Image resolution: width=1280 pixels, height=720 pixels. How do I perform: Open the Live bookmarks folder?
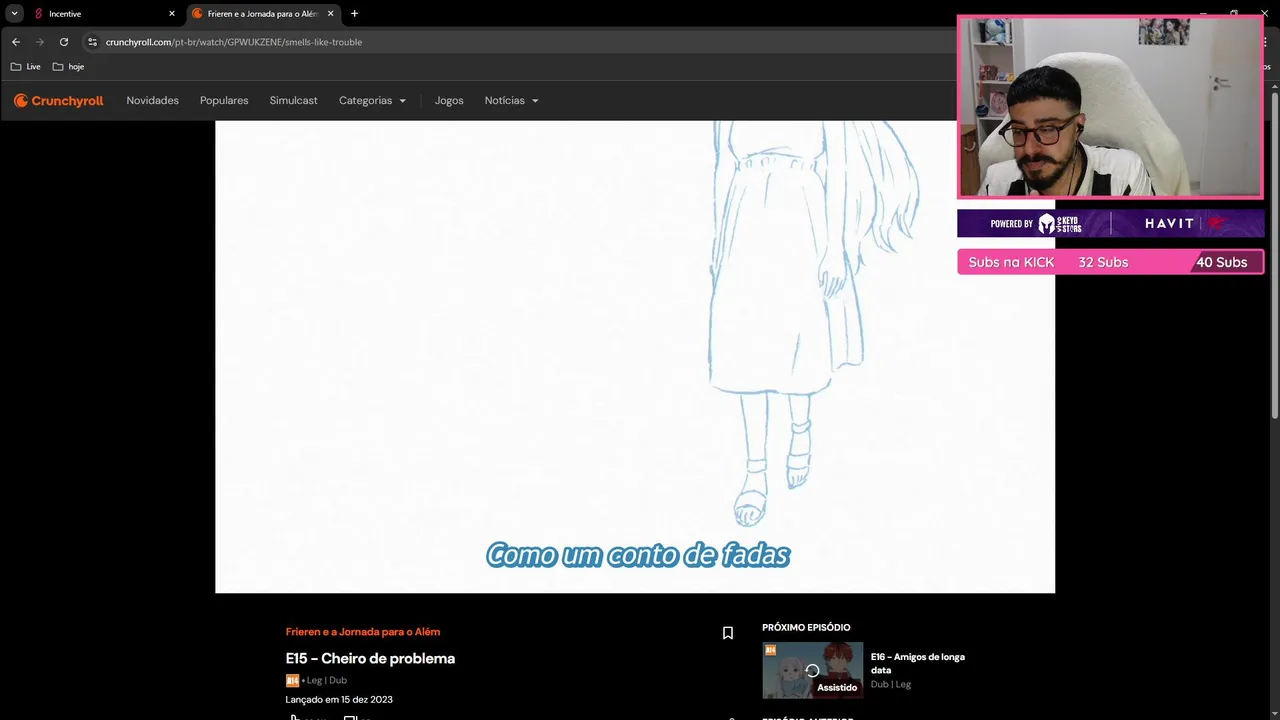[26, 67]
